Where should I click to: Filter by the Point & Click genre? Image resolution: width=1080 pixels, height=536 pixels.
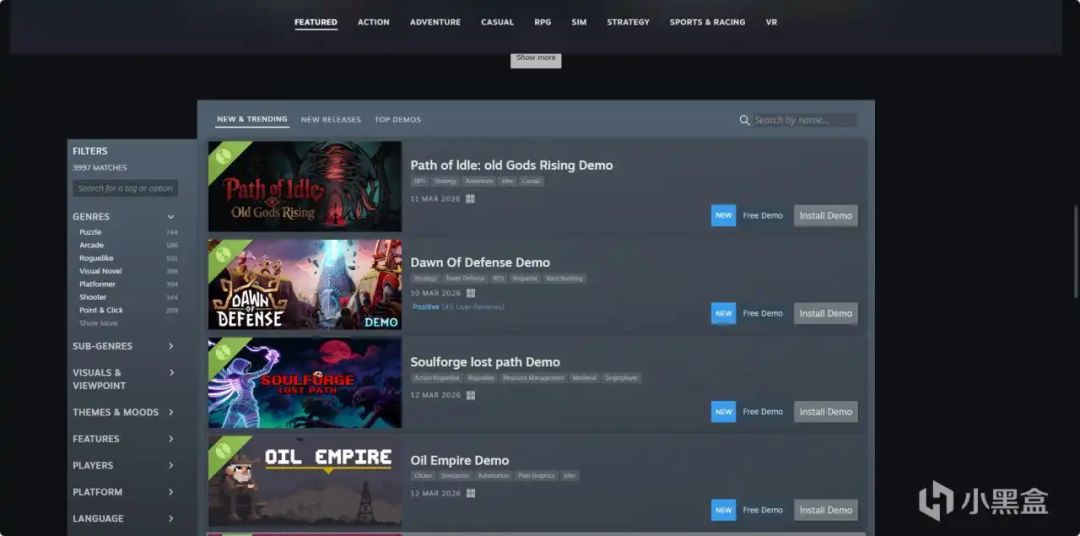pyautogui.click(x=101, y=310)
